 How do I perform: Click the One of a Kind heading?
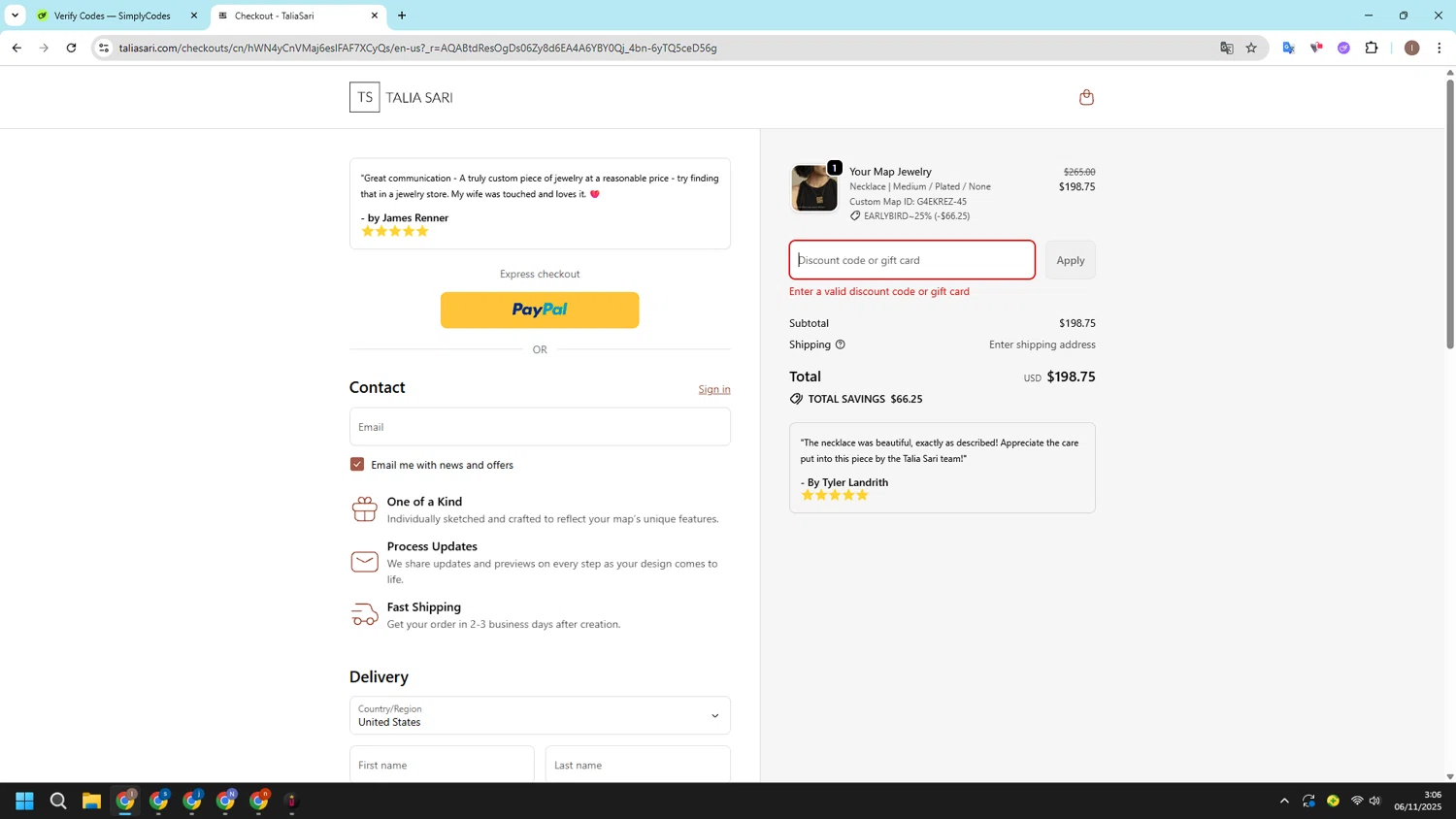point(424,502)
